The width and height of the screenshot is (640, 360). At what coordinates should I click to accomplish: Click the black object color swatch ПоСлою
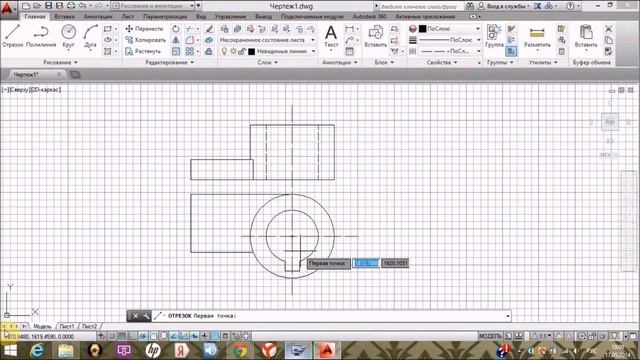pos(422,29)
